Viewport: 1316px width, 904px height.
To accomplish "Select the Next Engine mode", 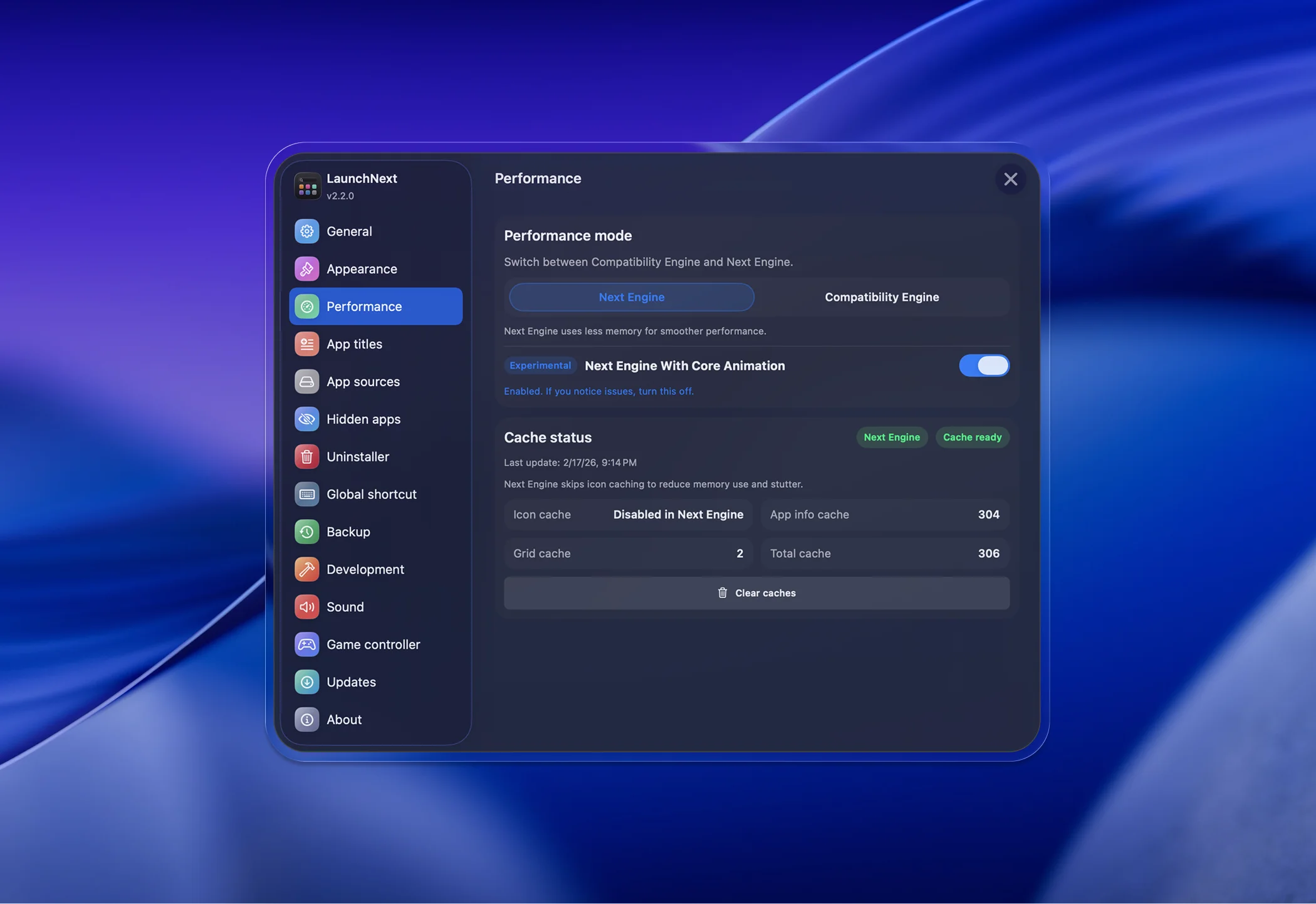I will (x=631, y=297).
